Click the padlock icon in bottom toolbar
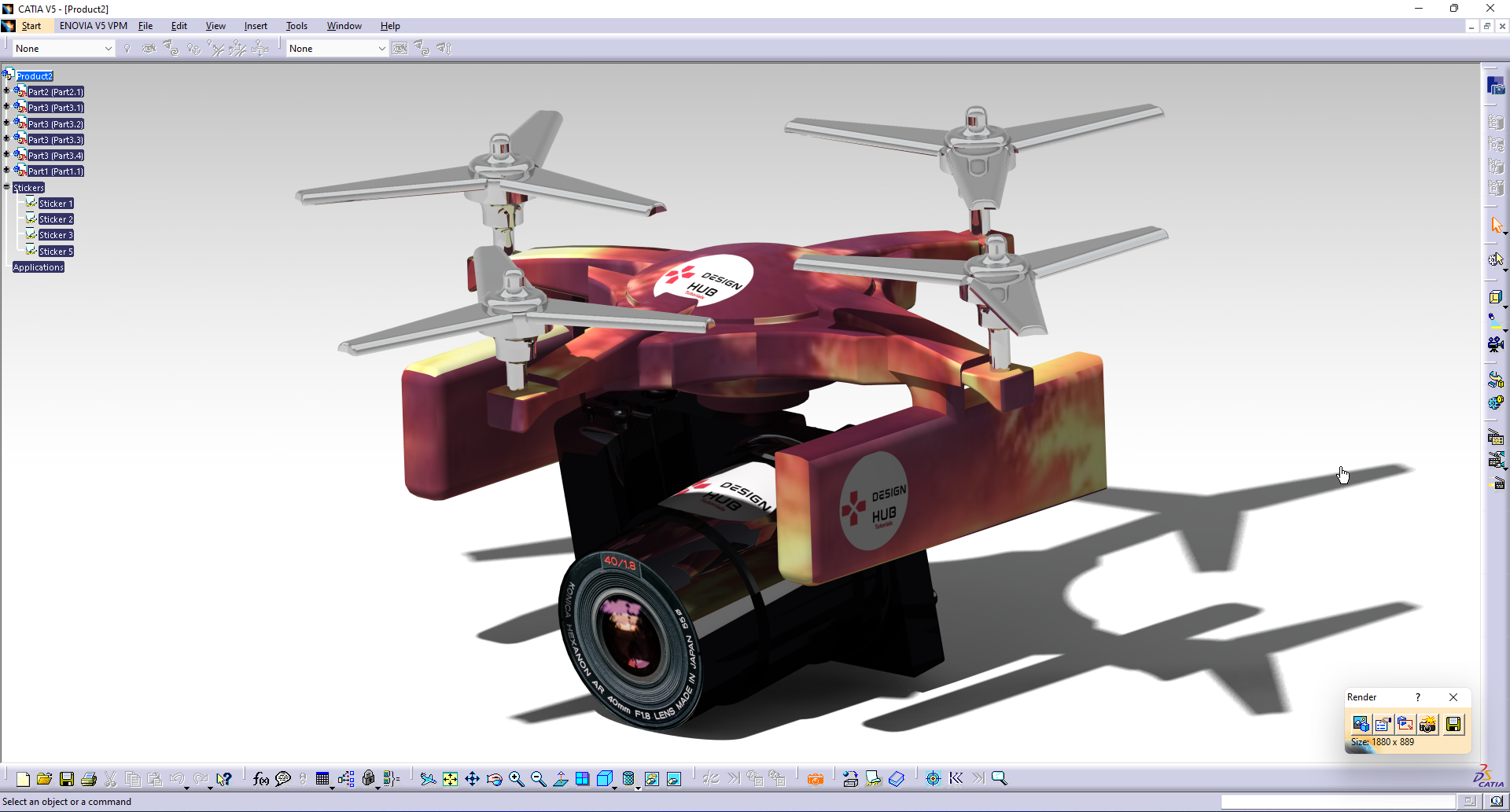The image size is (1510, 812). point(369,779)
